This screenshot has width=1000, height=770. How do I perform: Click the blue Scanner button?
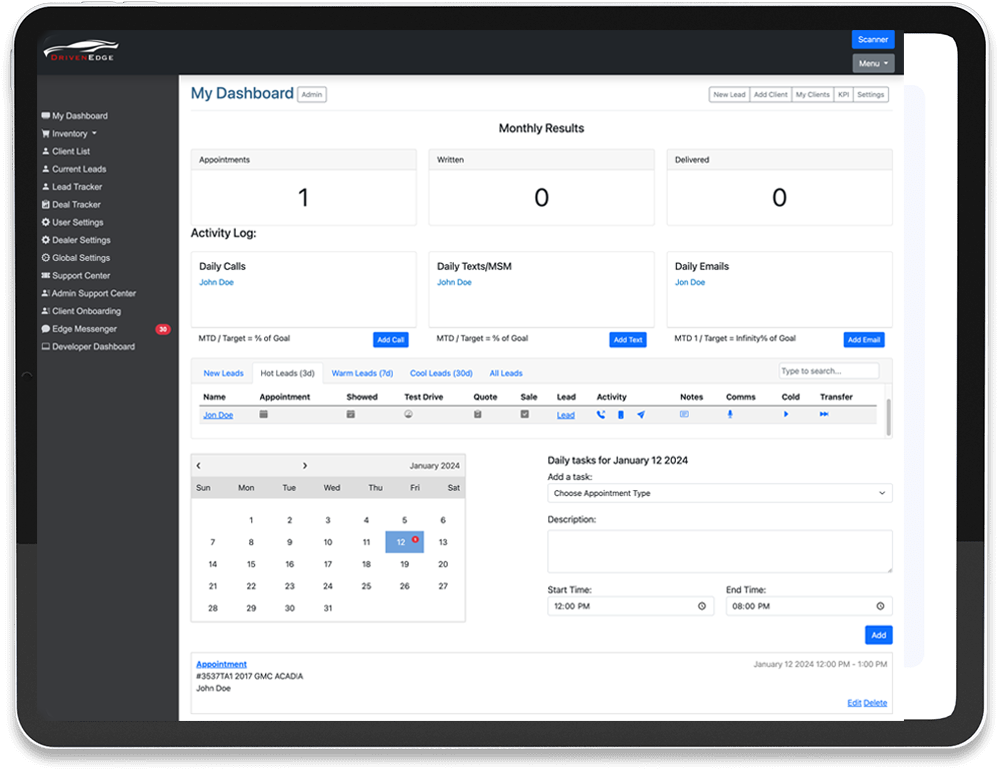(x=873, y=39)
